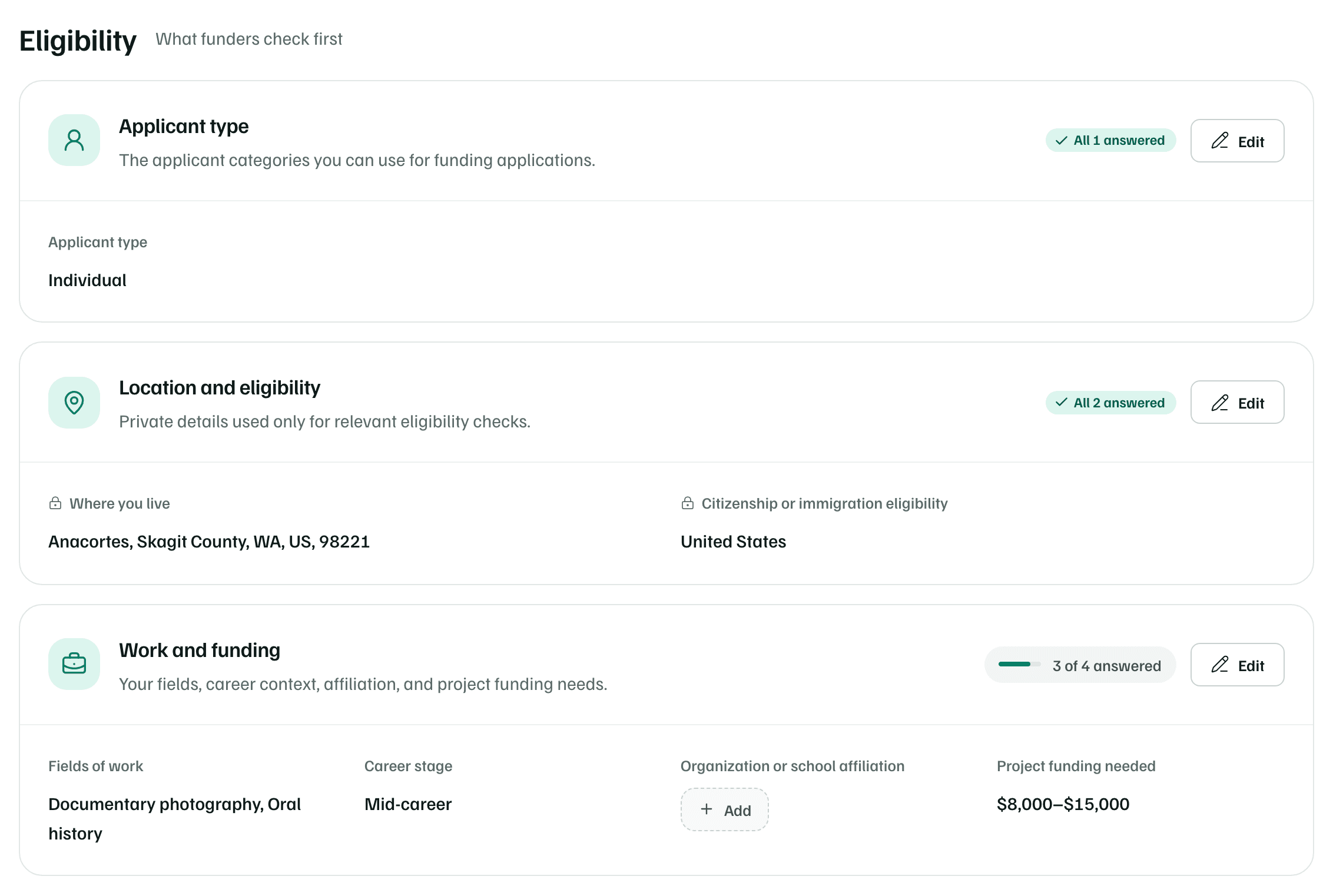Edit the Location and eligibility section
The image size is (1333, 896).
point(1238,402)
